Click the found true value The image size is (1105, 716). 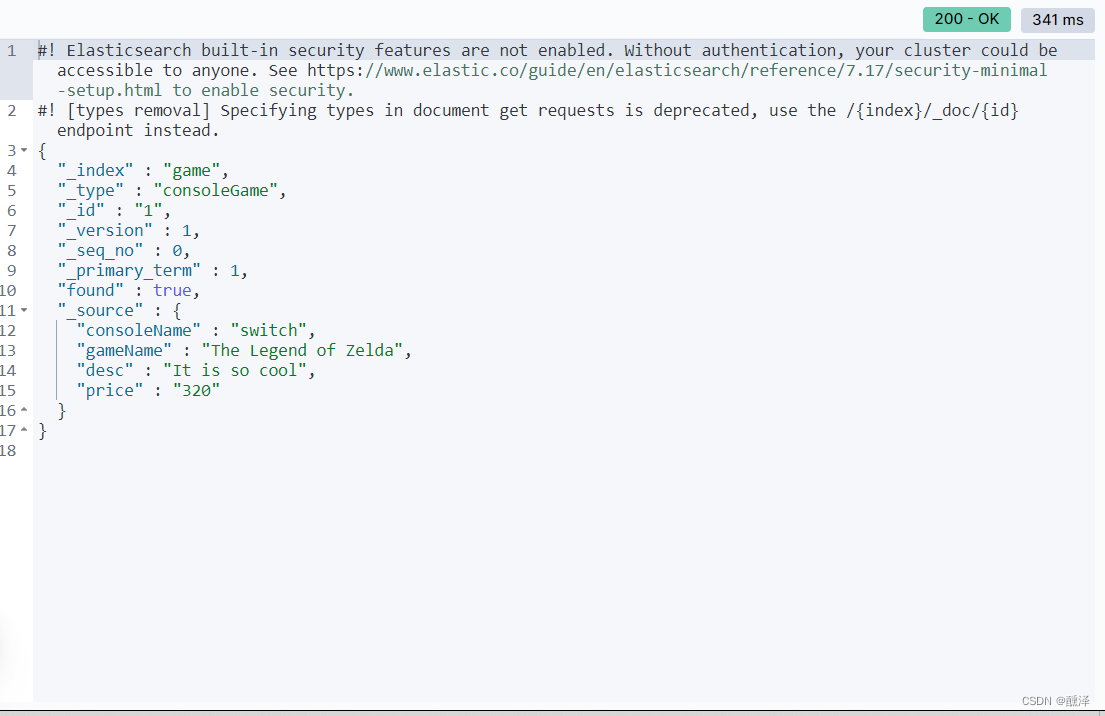tap(172, 290)
